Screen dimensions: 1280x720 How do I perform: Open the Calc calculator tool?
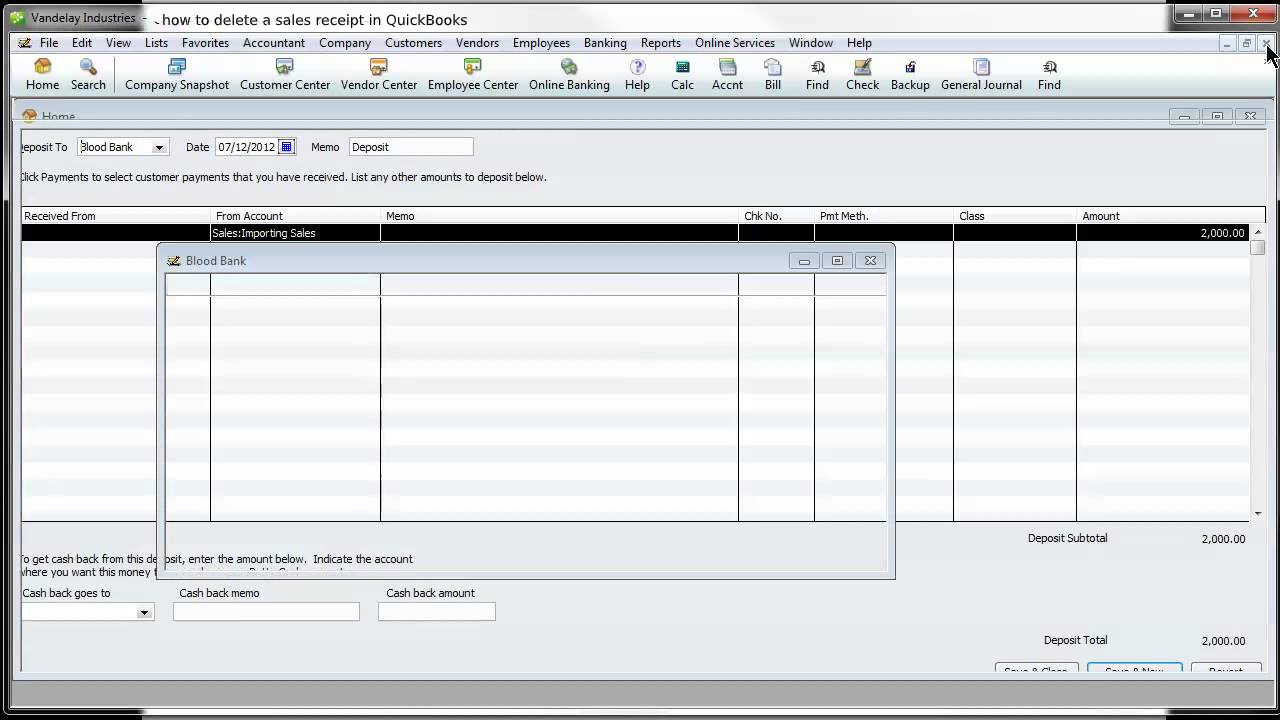pos(682,74)
